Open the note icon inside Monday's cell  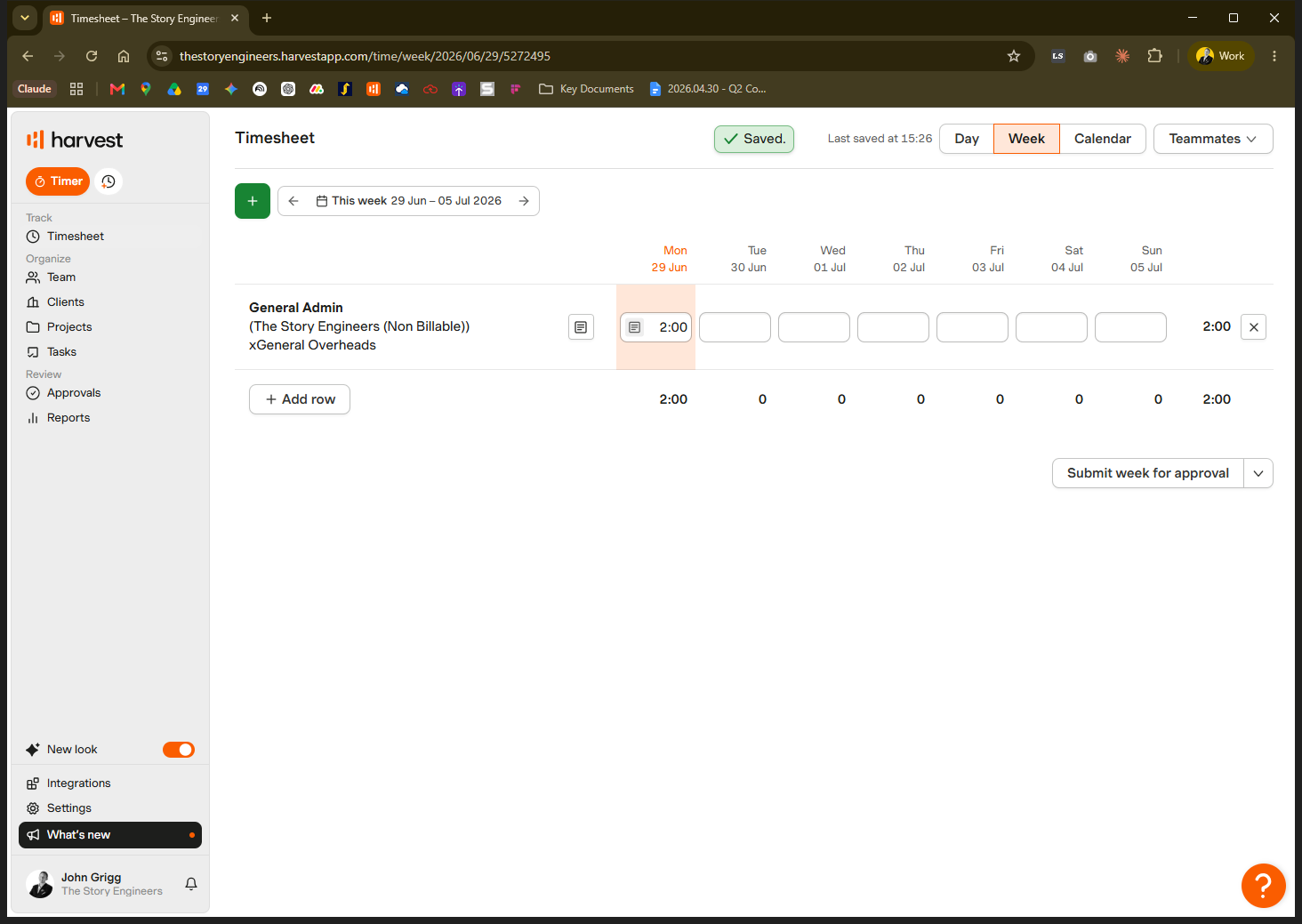tap(634, 327)
